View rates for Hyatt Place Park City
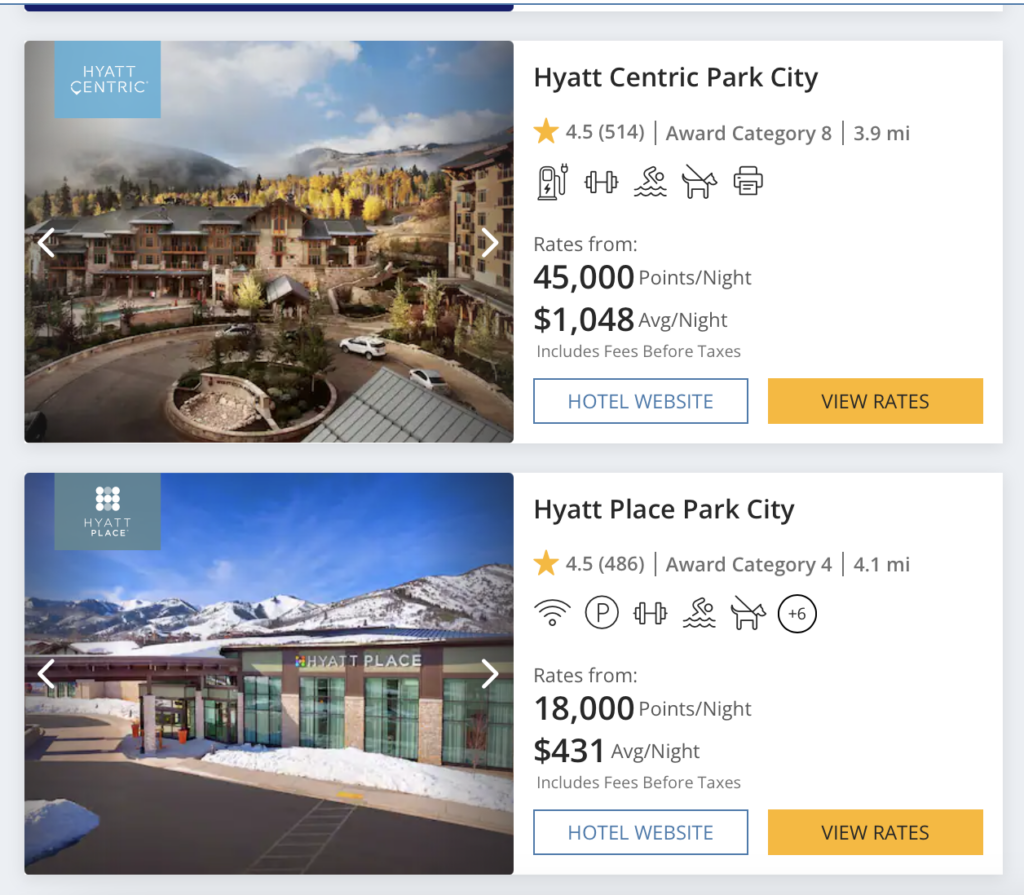The width and height of the screenshot is (1024, 895). tap(875, 832)
